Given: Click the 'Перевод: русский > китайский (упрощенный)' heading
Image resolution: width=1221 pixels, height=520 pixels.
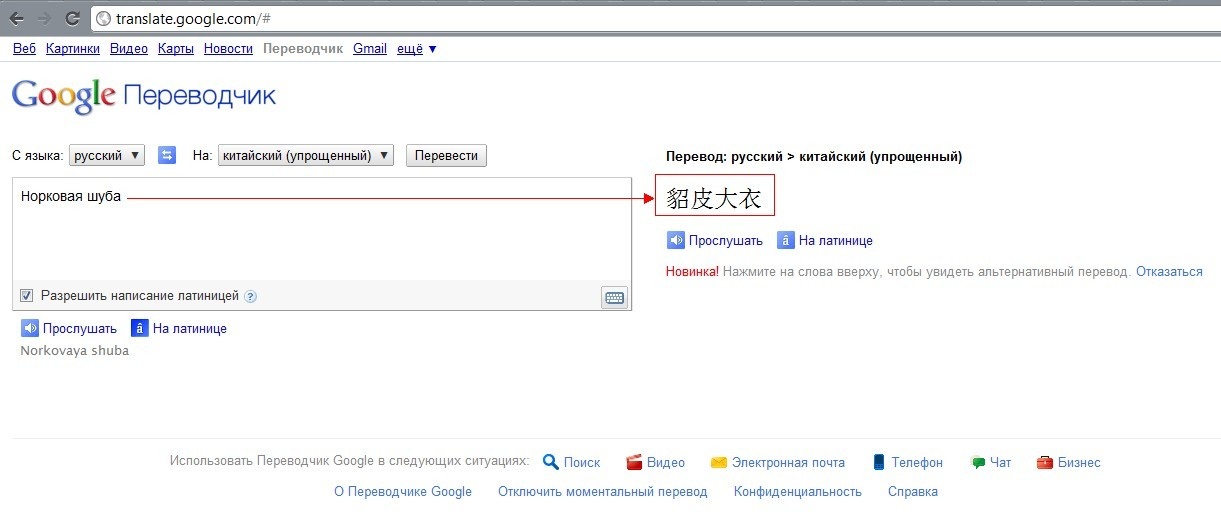Looking at the screenshot, I should tap(814, 156).
